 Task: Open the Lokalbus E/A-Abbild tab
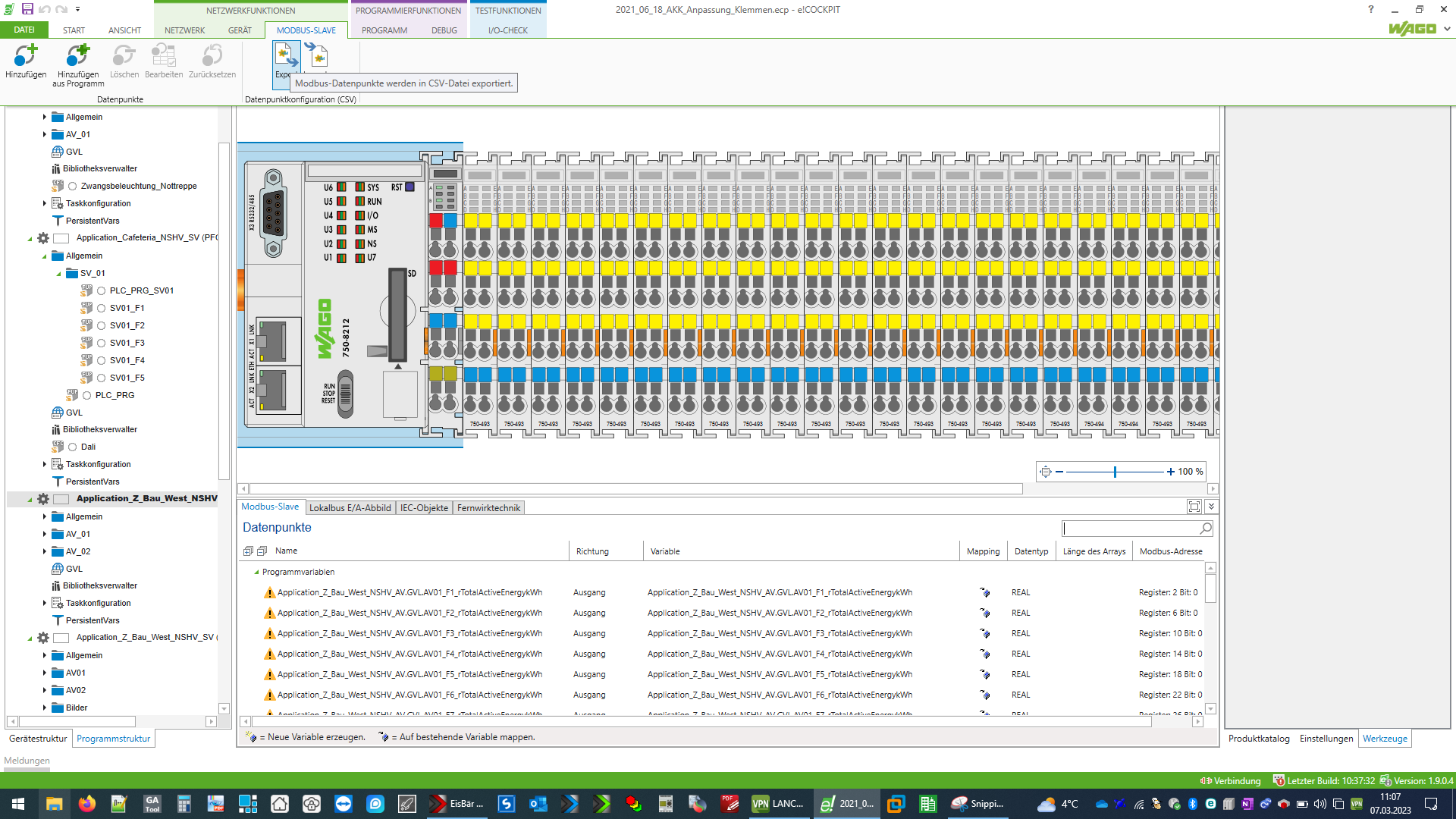tap(350, 508)
